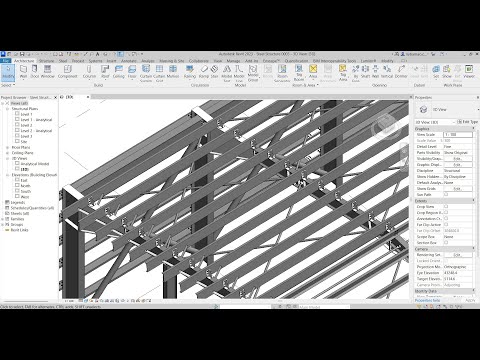This screenshot has width=480, height=360.
Task: Open the Select panel dropdown
Action: click(x=8, y=85)
